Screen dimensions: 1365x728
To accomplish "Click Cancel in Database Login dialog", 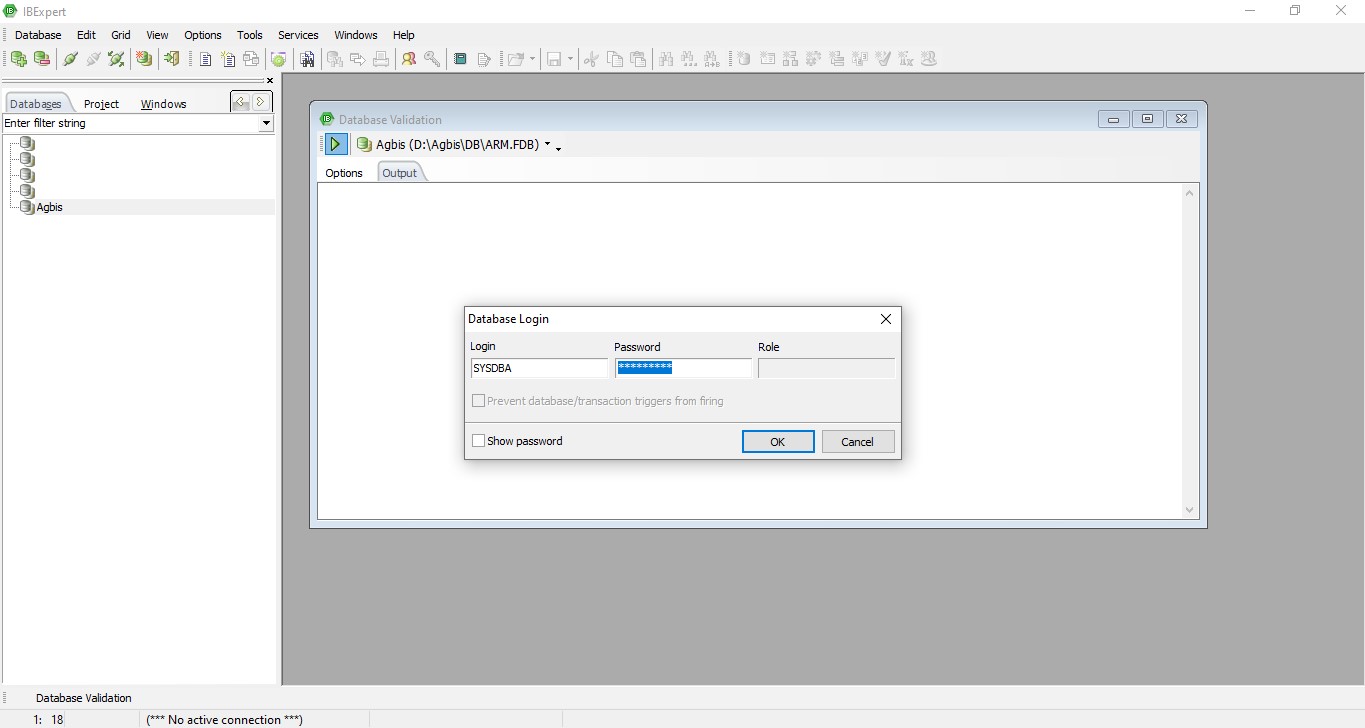I will pyautogui.click(x=858, y=442).
